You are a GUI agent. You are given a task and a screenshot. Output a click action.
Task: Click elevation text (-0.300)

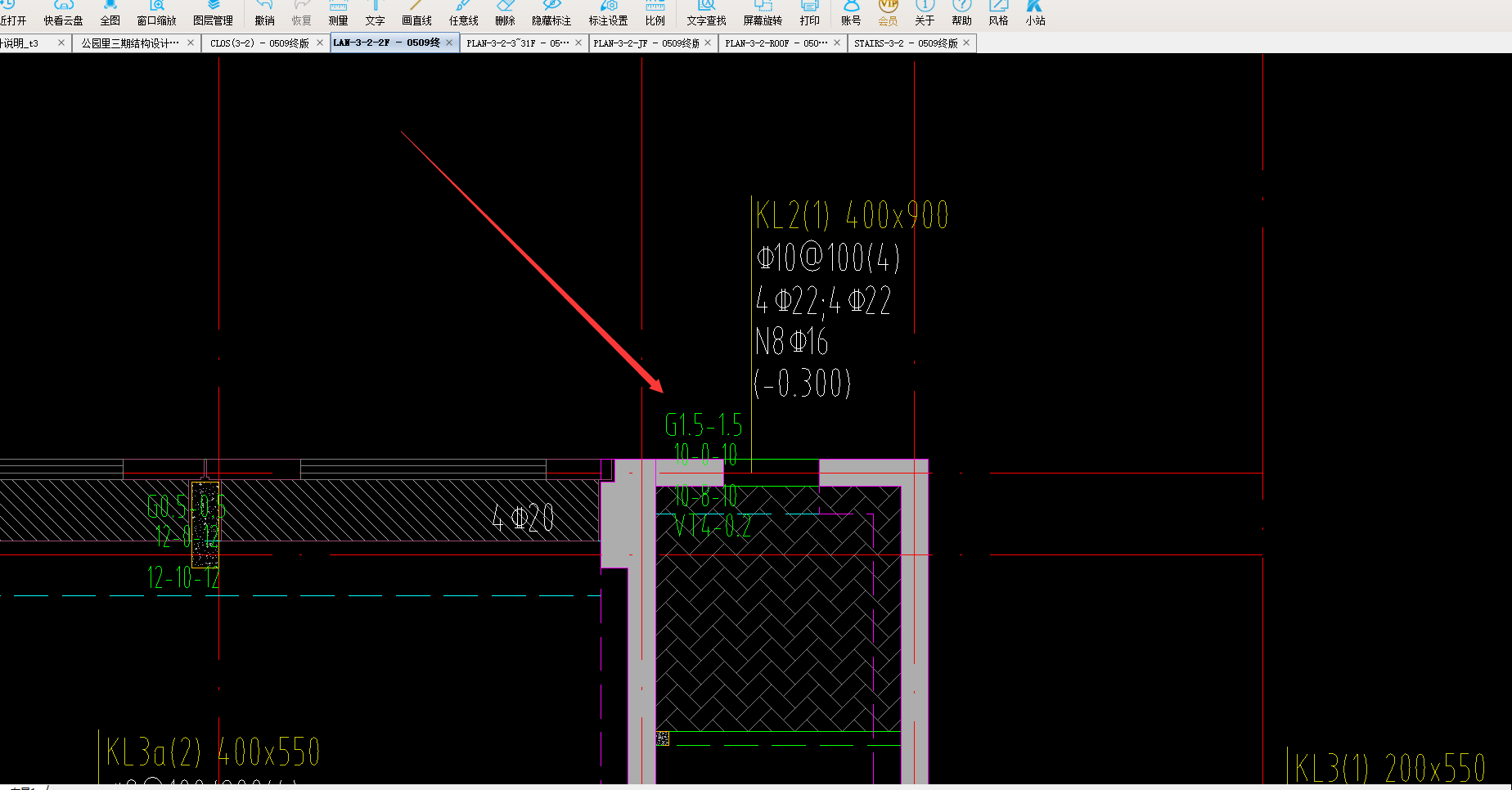point(803,383)
